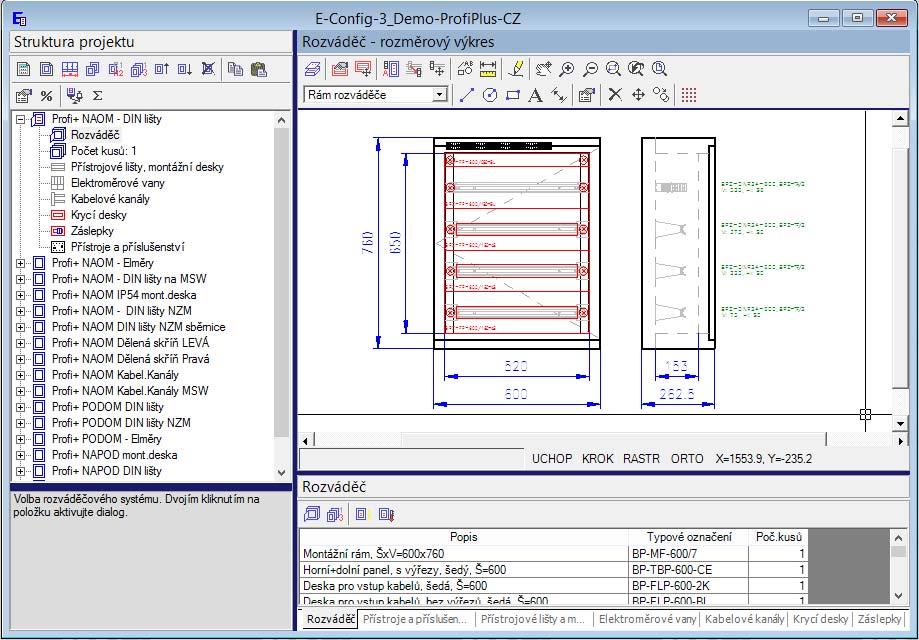Viewport: 919px width, 640px height.
Task: Click the renumber cabinets 1-2 icon
Action: point(116,69)
